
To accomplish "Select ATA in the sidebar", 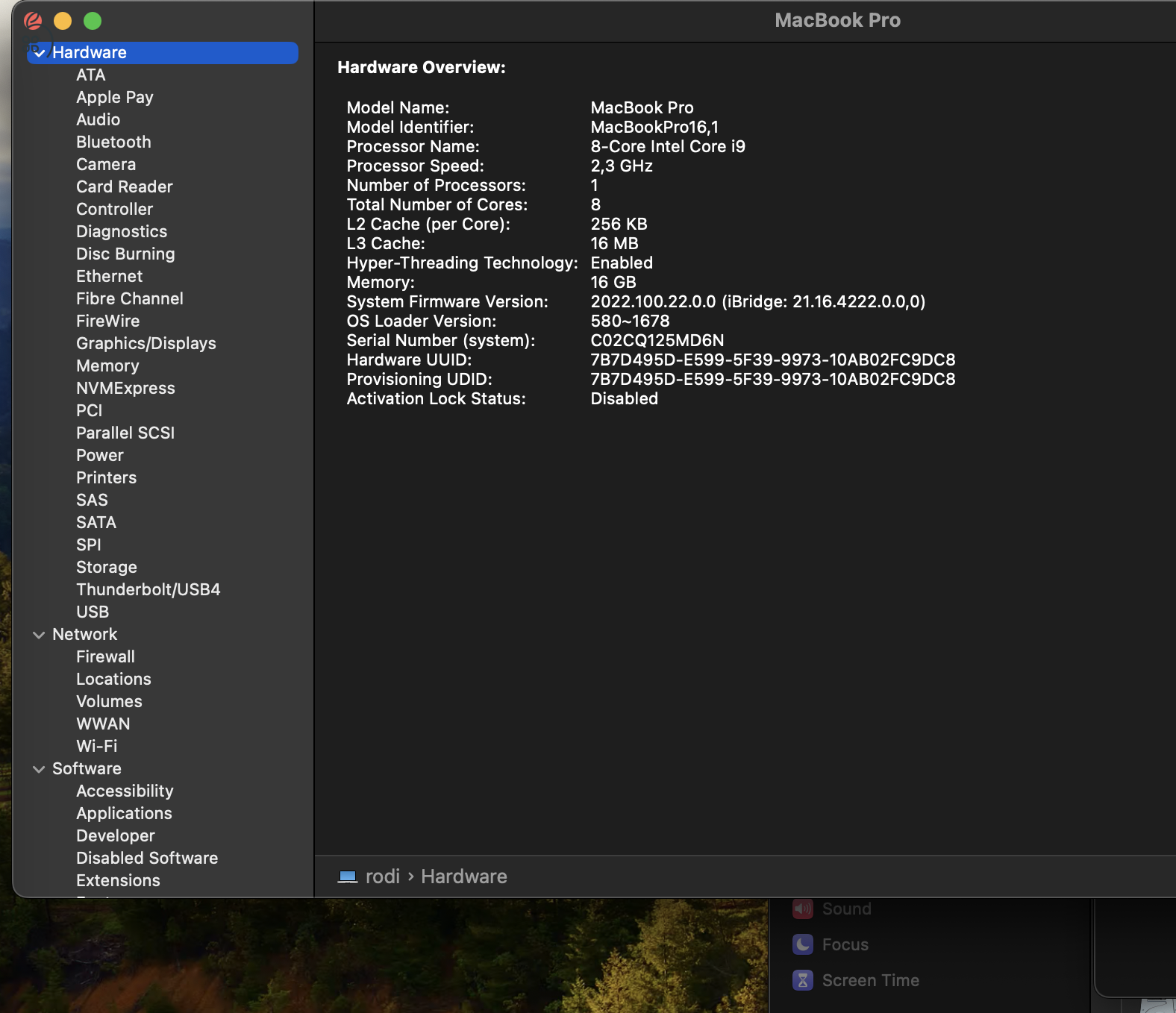I will click(x=91, y=75).
